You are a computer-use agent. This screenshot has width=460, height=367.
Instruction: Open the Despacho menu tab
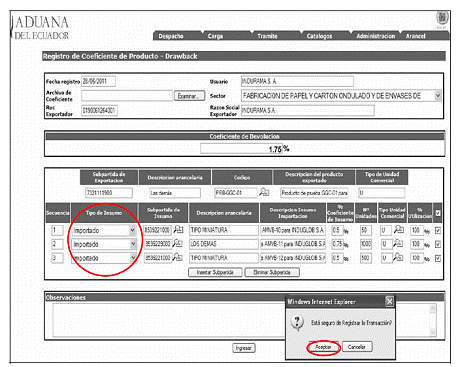pos(171,36)
